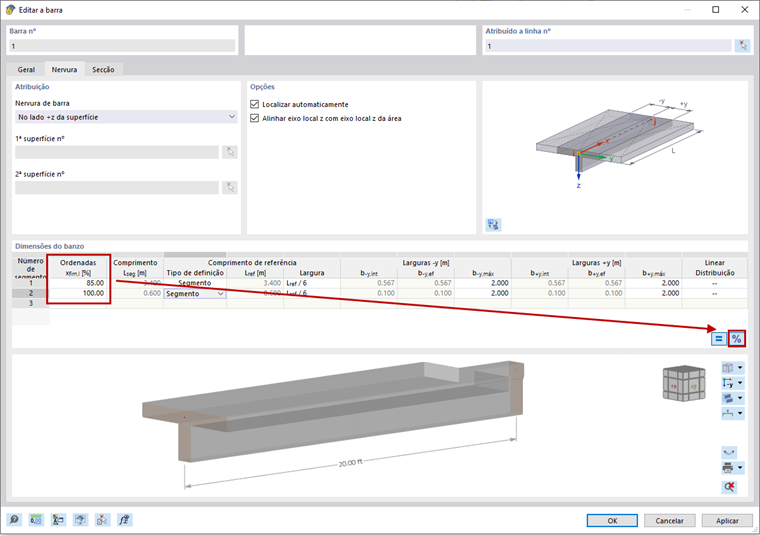Screen dimensions: 760x536
Task: Click the display properties color icon
Action: point(58,520)
